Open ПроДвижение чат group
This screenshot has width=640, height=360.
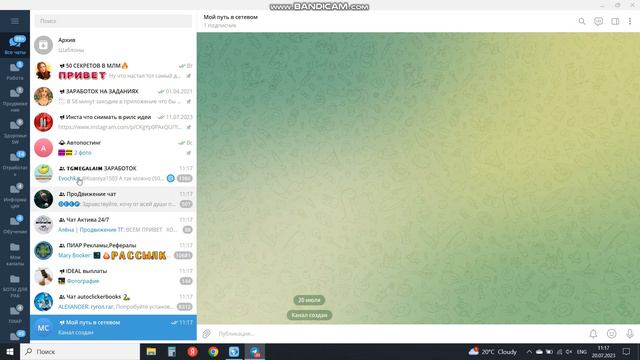coord(113,199)
